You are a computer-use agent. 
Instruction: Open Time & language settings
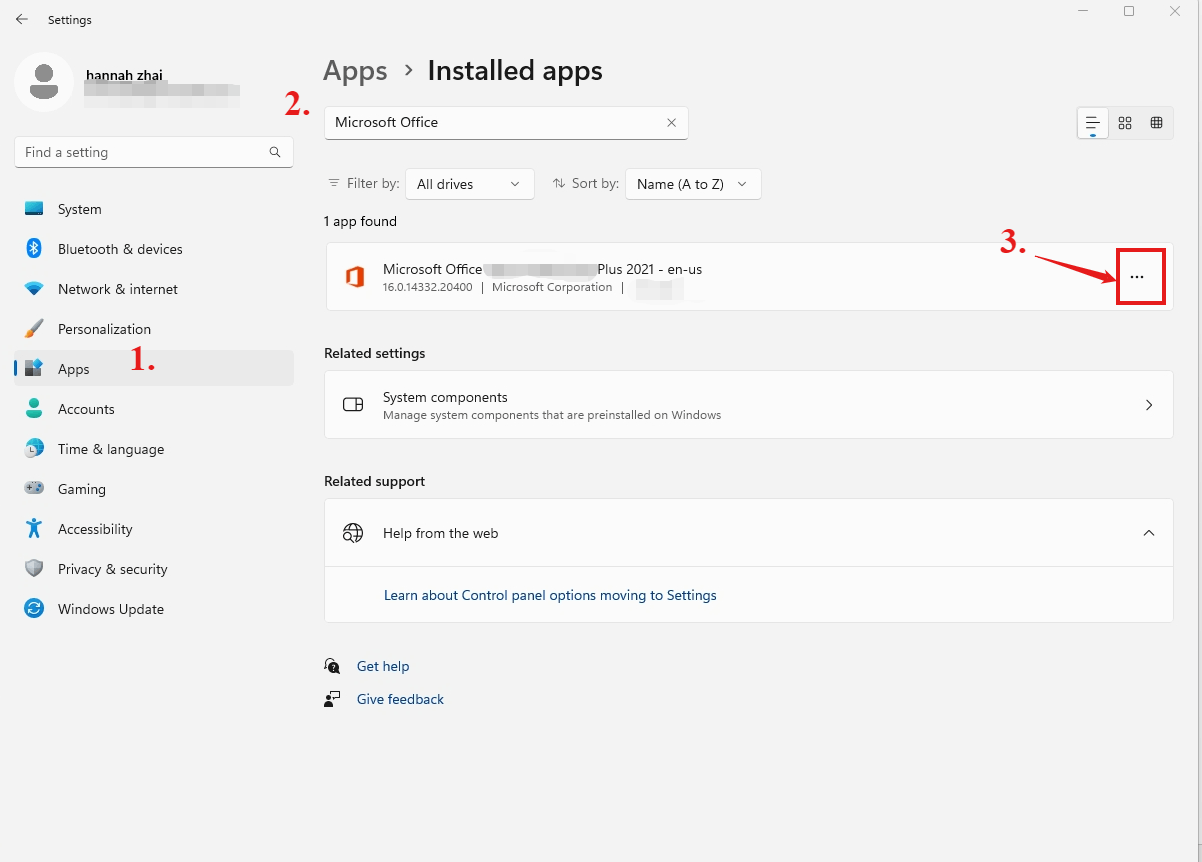154,449
